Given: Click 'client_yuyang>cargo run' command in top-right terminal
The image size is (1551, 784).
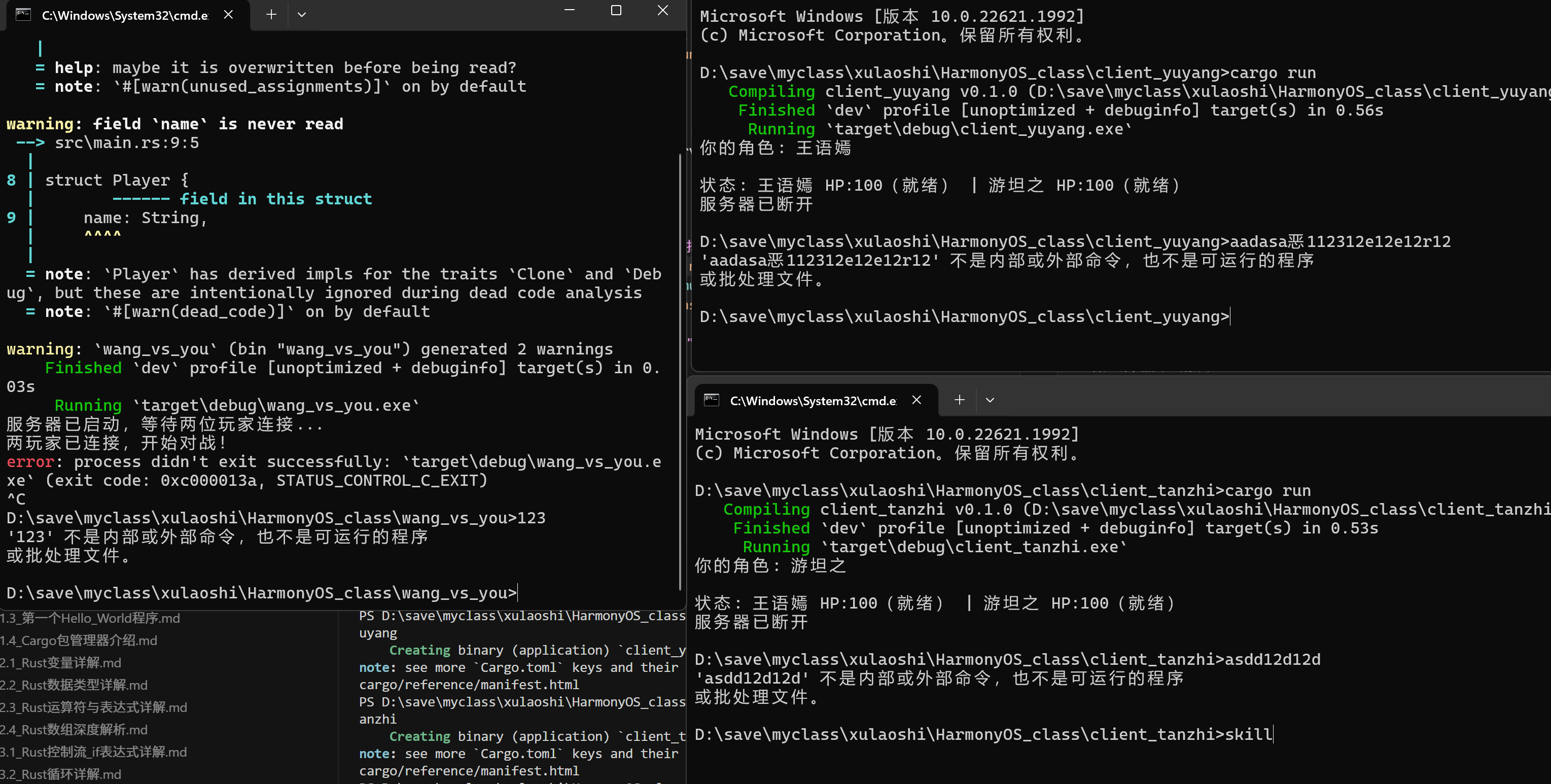Looking at the screenshot, I should [x=1007, y=73].
